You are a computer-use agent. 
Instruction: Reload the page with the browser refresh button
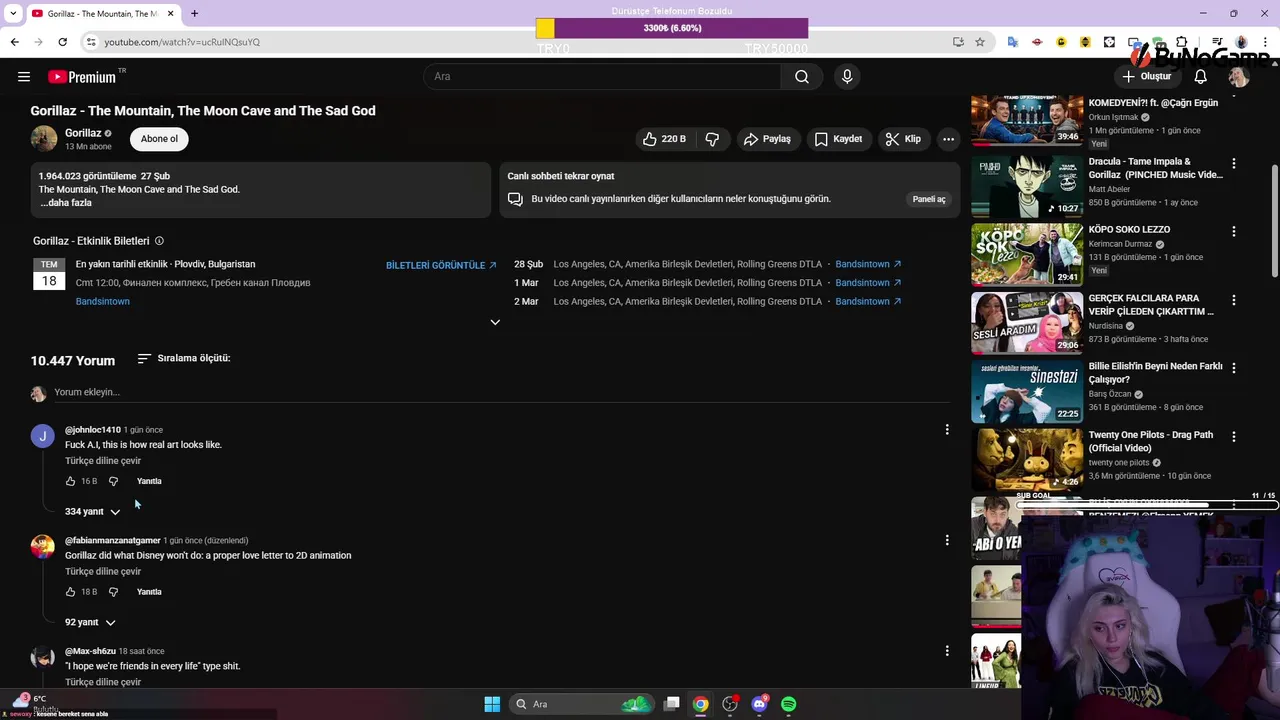click(62, 42)
